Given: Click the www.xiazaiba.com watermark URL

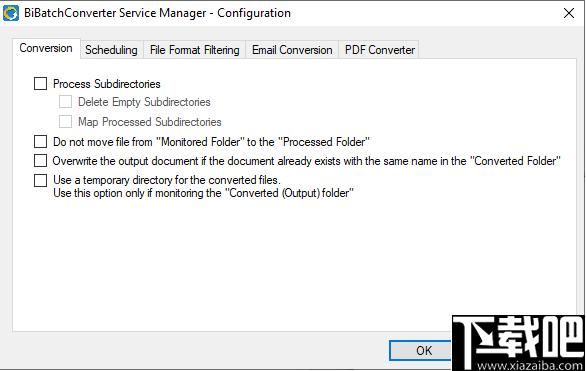Looking at the screenshot, I should click(x=530, y=365).
